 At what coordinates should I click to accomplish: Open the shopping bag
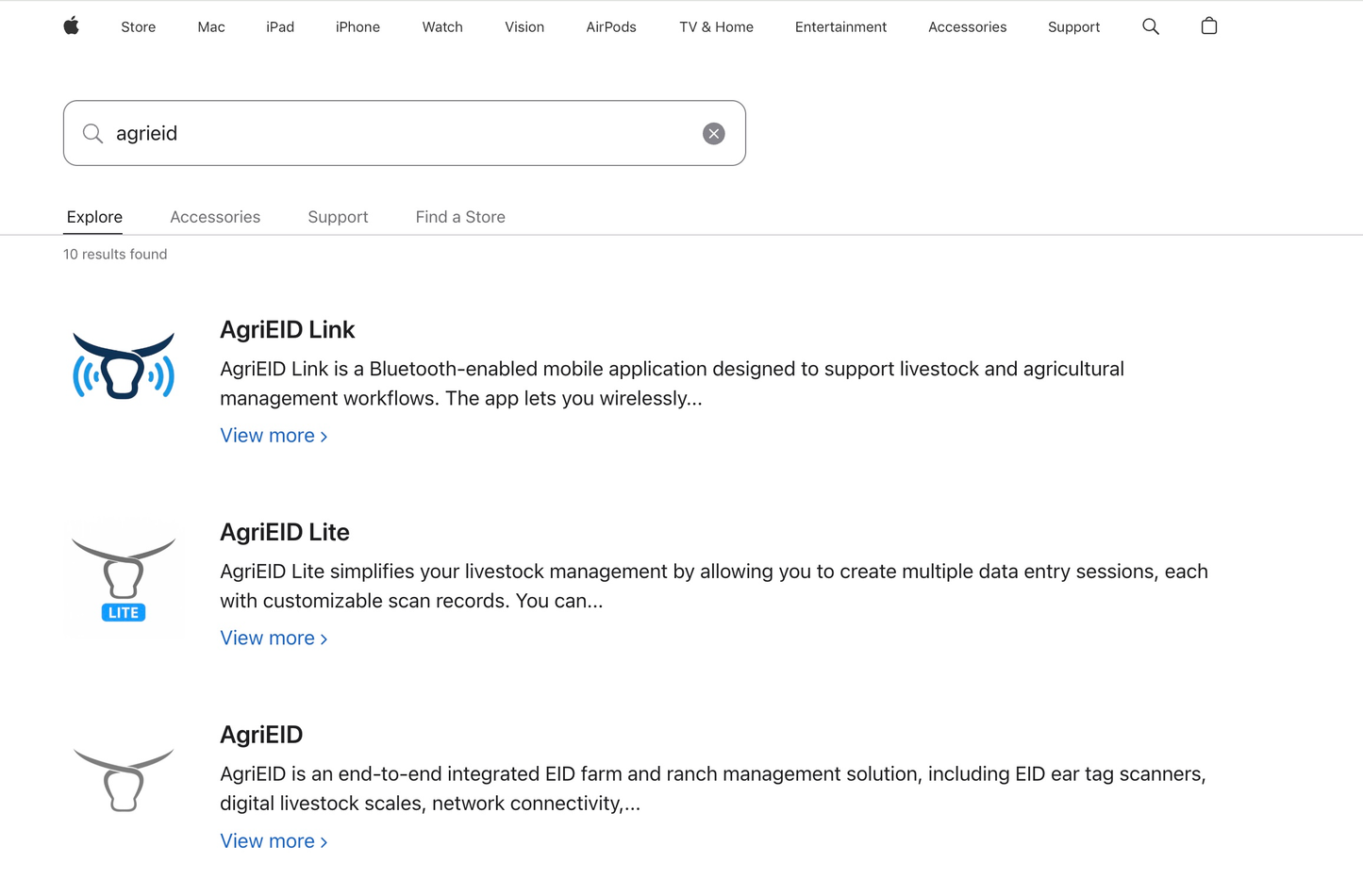pos(1208,26)
